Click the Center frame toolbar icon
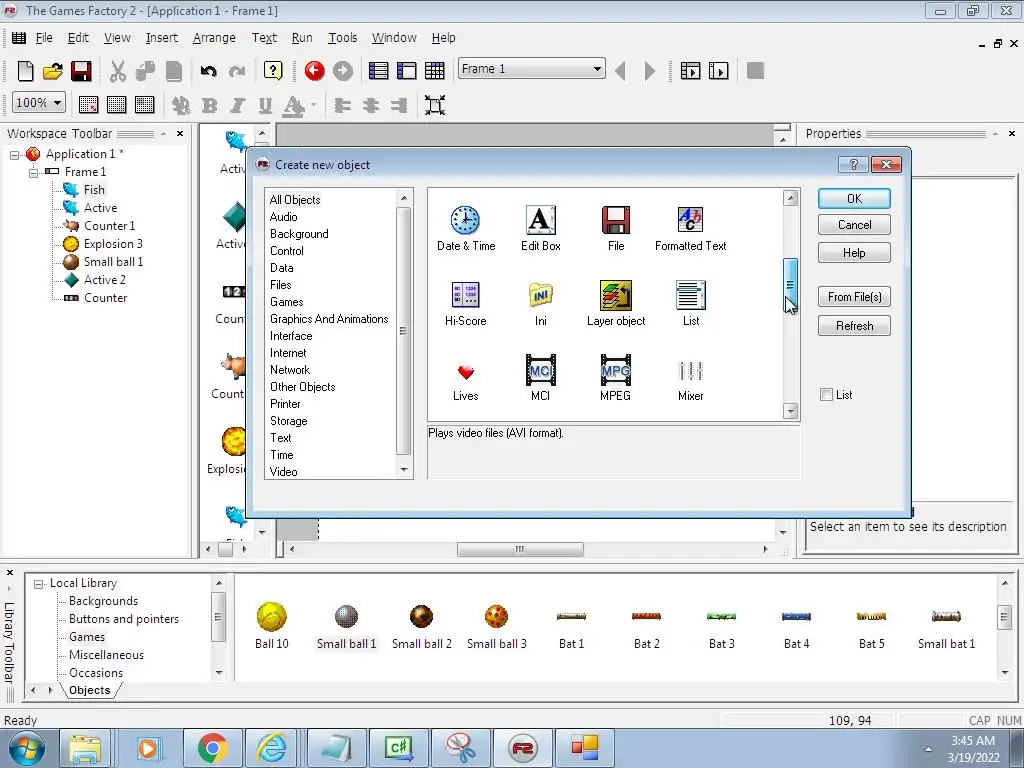Screen dimensions: 1024x768 tap(435, 104)
